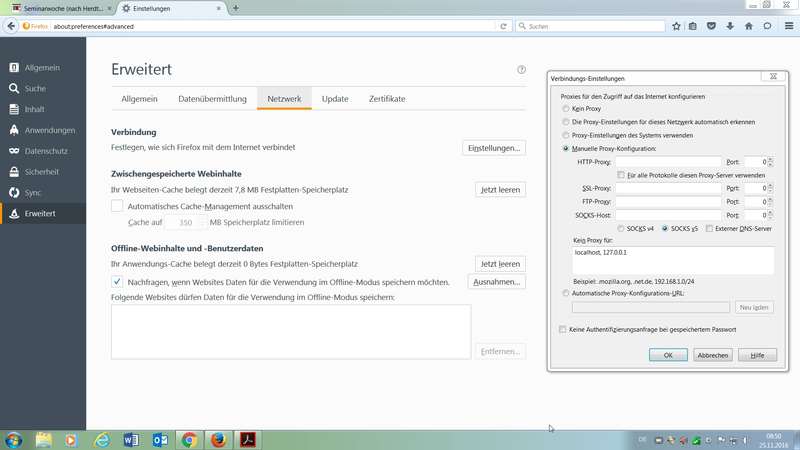800x450 pixels.
Task: Click the Hilfe button in dialog
Action: (757, 355)
